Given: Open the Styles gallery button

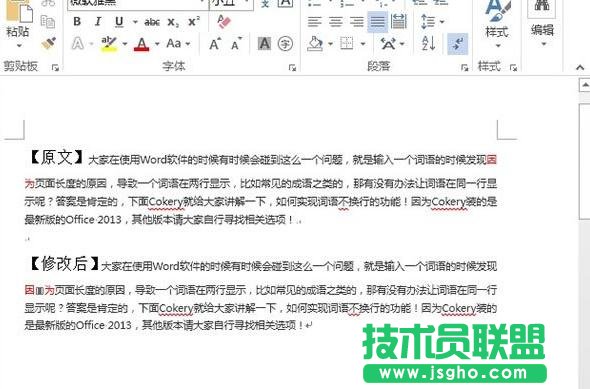Looking at the screenshot, I should pyautogui.click(x=497, y=23).
